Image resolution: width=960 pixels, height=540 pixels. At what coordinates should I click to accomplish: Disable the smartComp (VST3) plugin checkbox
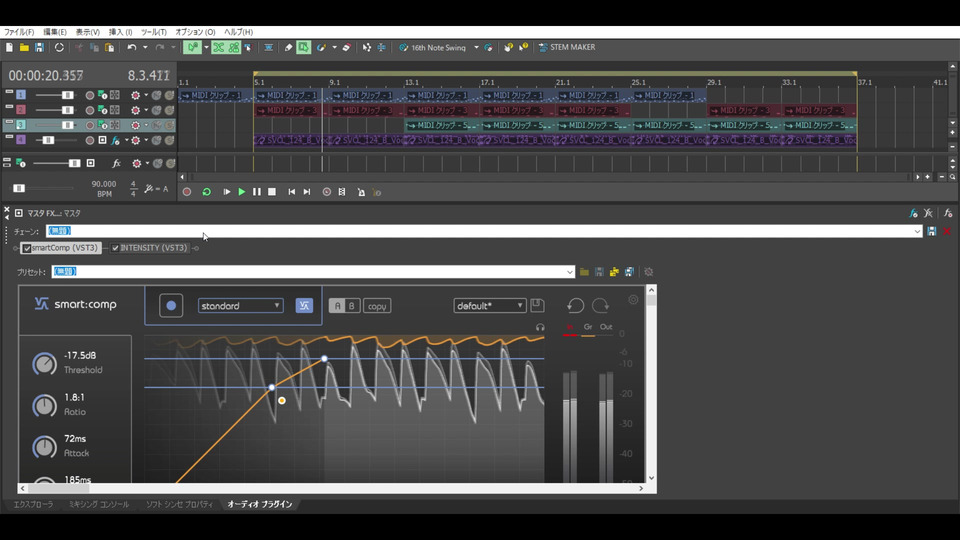point(27,249)
